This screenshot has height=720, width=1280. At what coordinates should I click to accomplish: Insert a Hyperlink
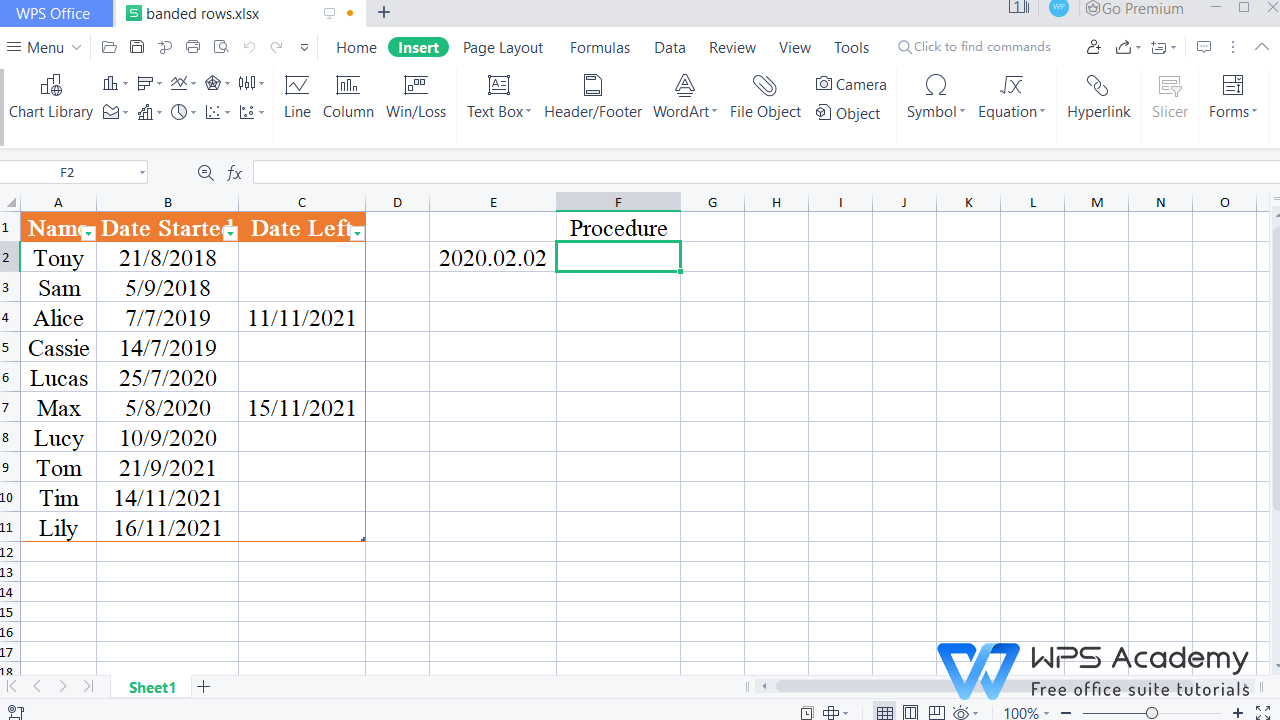coord(1098,97)
